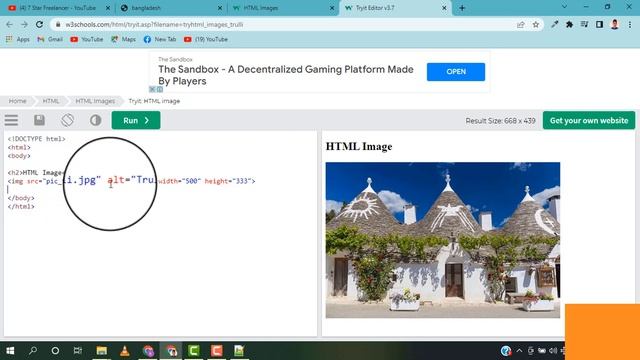
Task: Open the media control icon
Action: point(584,24)
